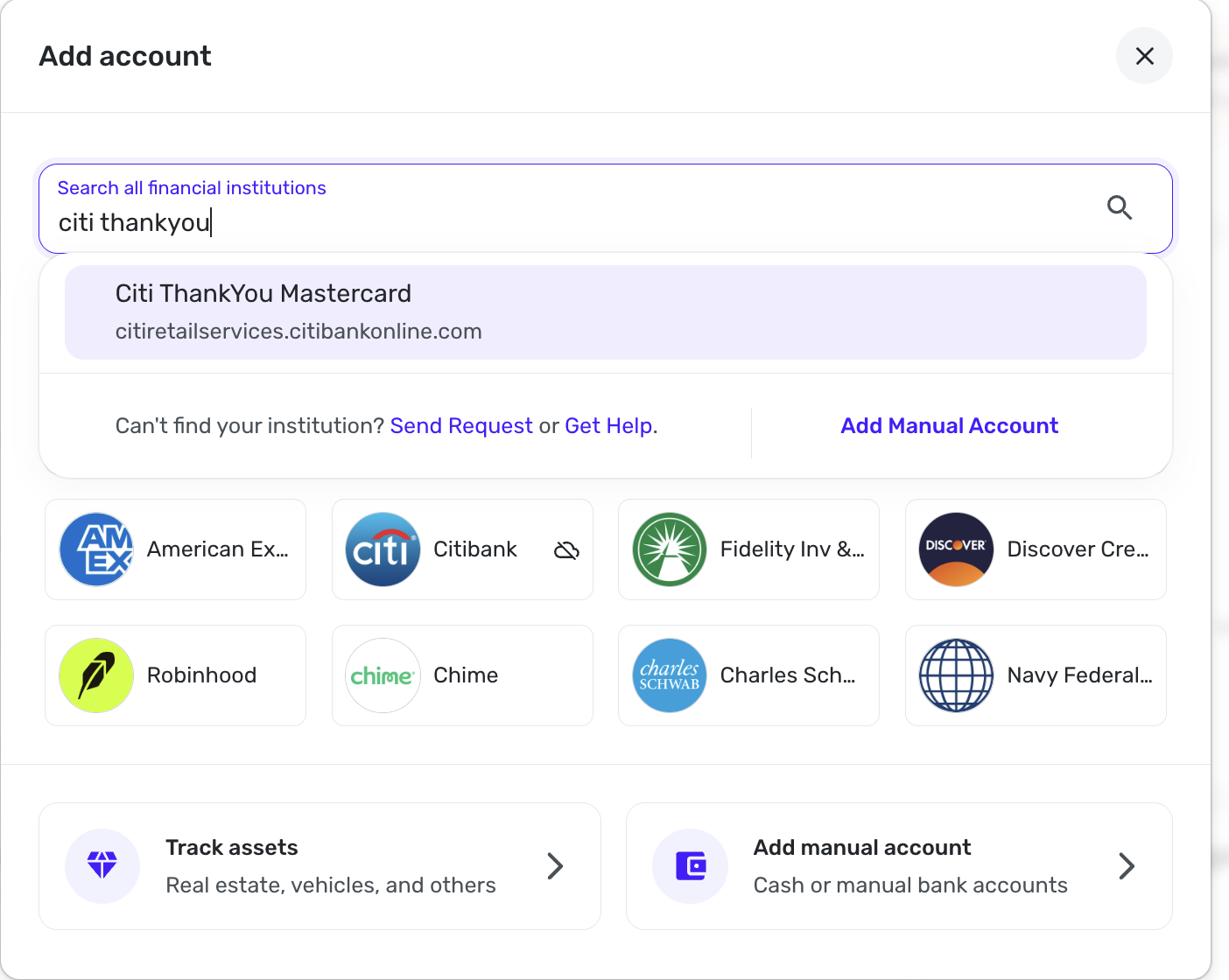Click the search magnifying glass icon
This screenshot has width=1229, height=980.
pyautogui.click(x=1120, y=208)
